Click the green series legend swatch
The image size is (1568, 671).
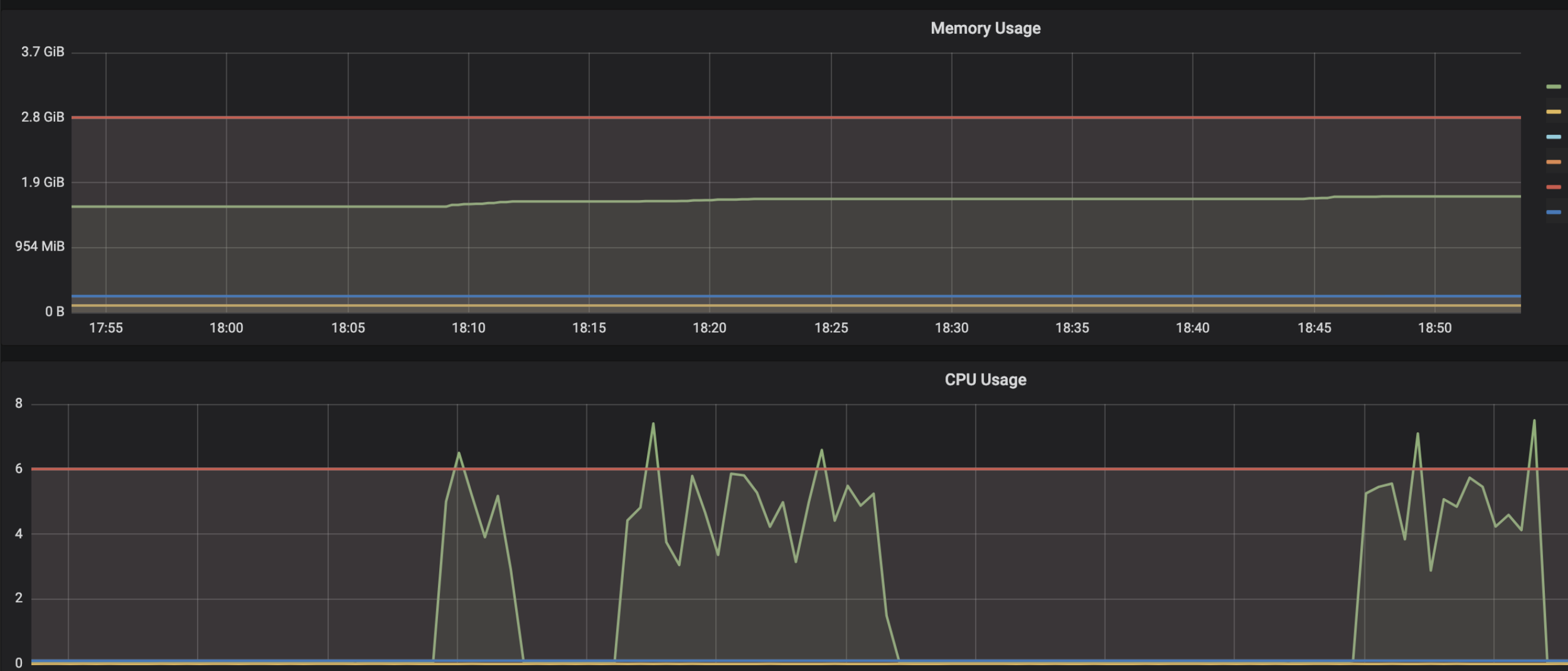(x=1553, y=87)
